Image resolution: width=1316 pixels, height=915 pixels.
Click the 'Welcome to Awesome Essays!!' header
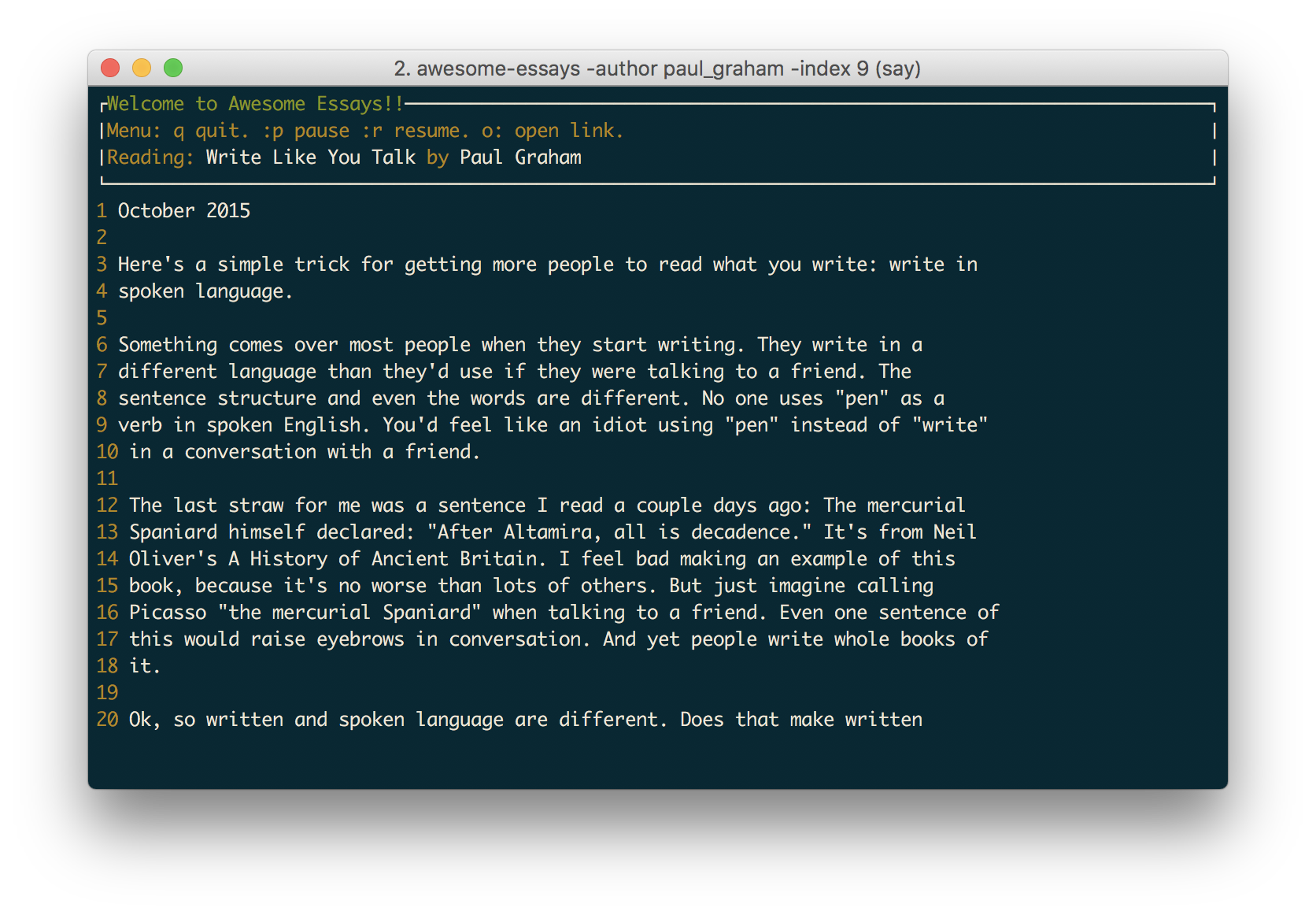(x=255, y=104)
